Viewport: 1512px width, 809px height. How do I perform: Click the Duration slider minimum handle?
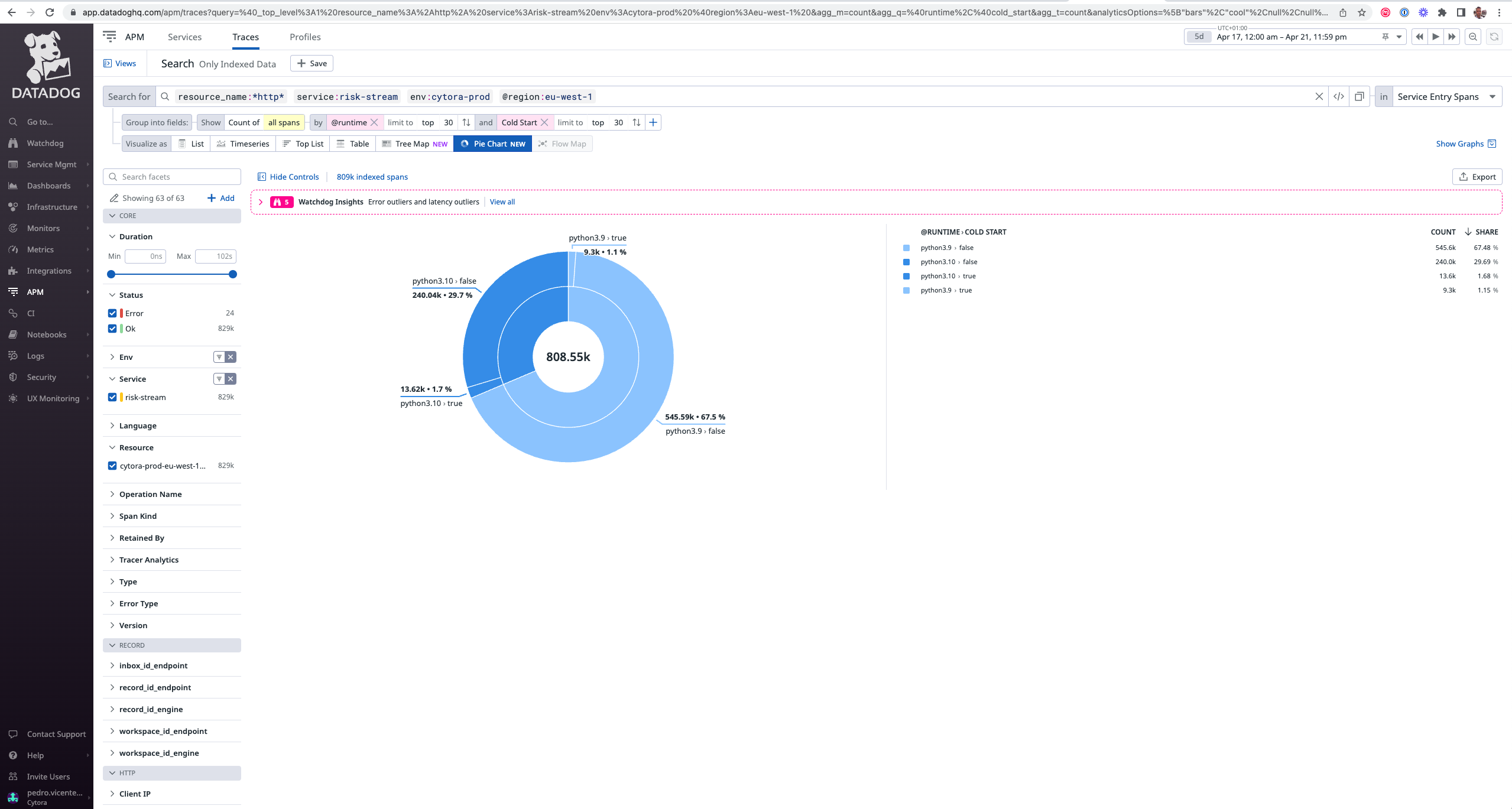pos(111,274)
